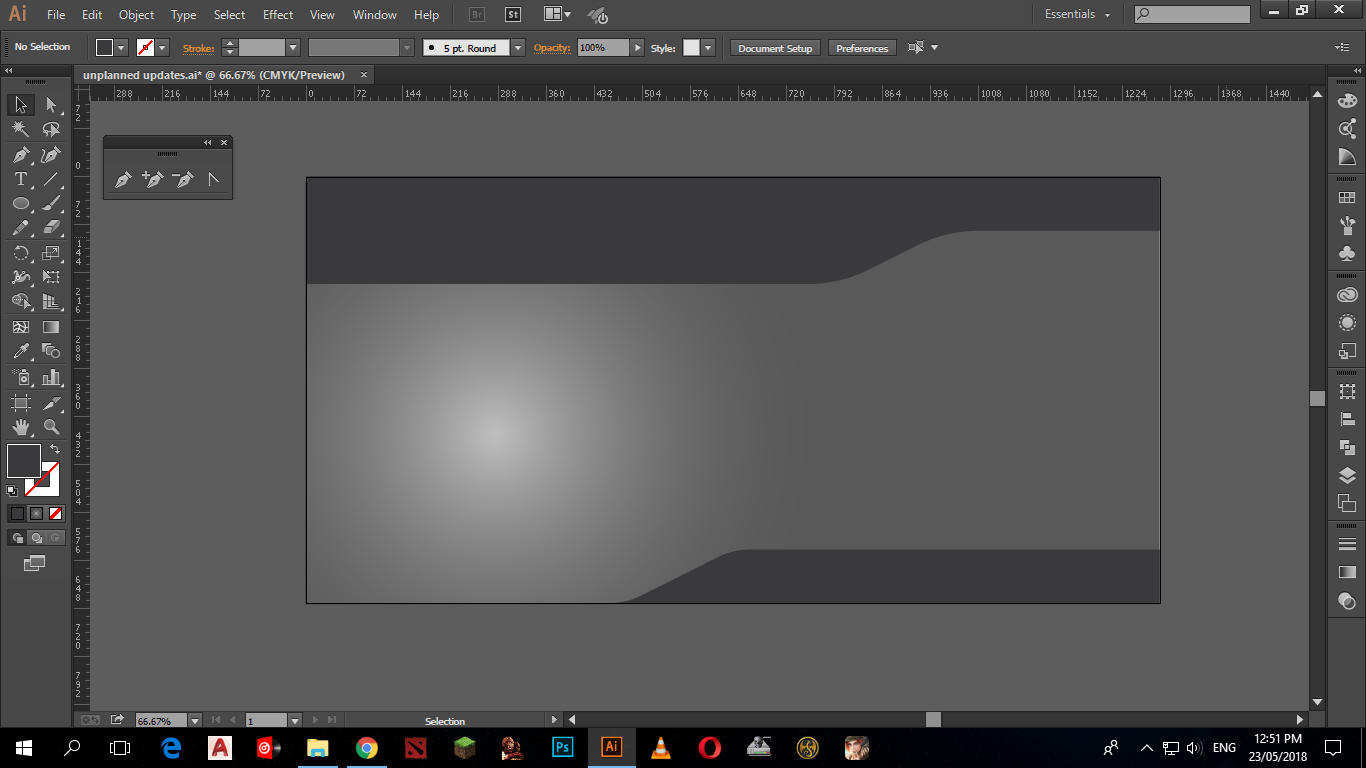This screenshot has width=1366, height=768.
Task: Open the Layers panel icon
Action: click(1347, 476)
